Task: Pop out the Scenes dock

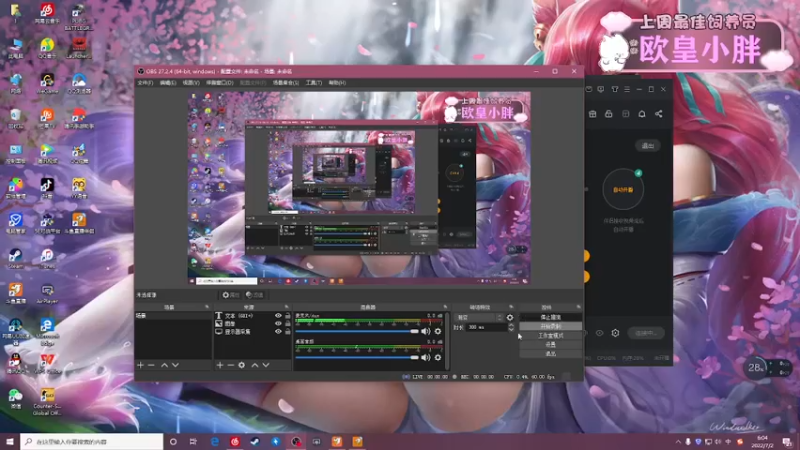Action: pyautogui.click(x=207, y=307)
